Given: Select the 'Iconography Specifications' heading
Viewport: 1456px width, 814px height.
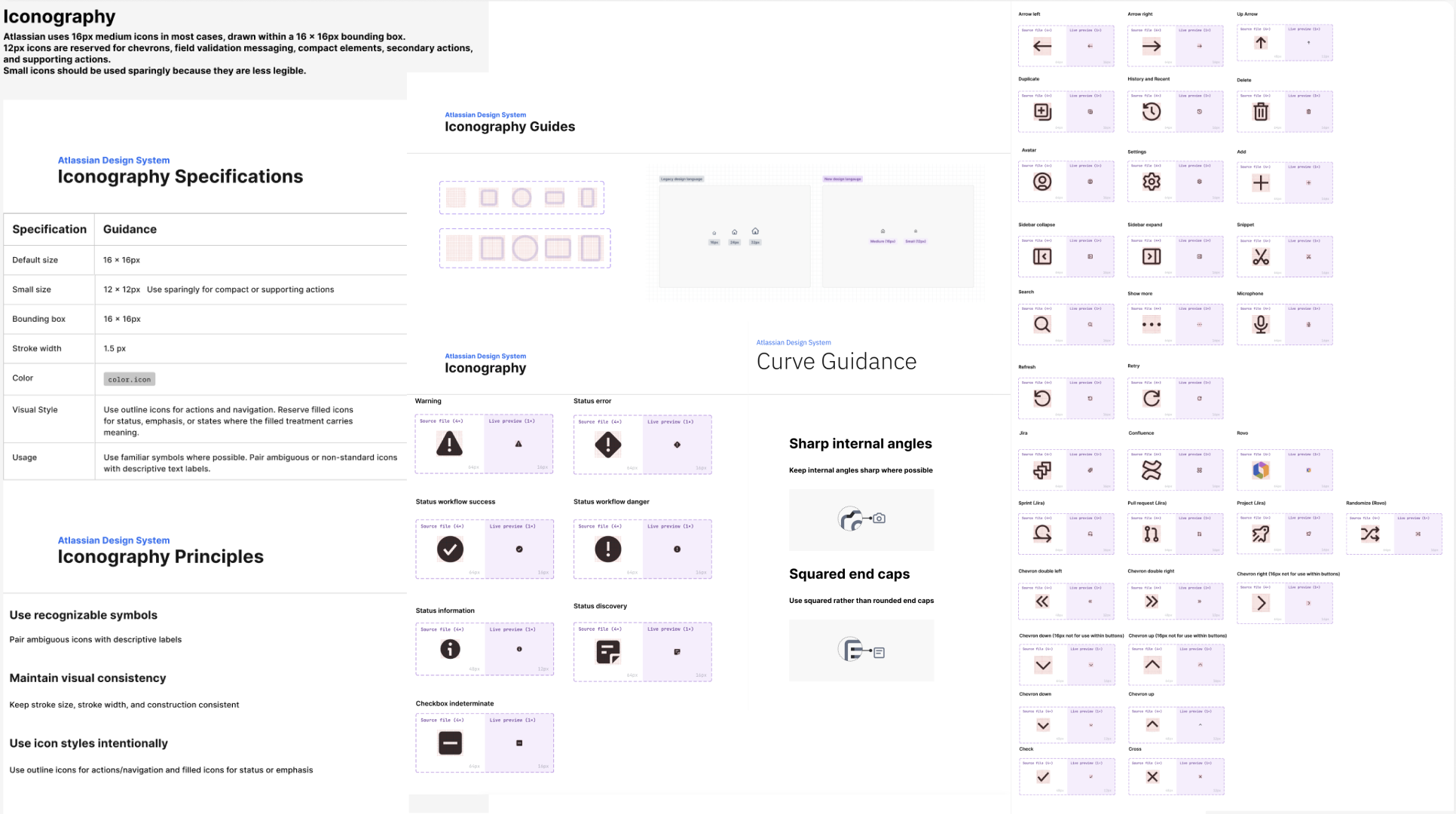Looking at the screenshot, I should tap(180, 176).
